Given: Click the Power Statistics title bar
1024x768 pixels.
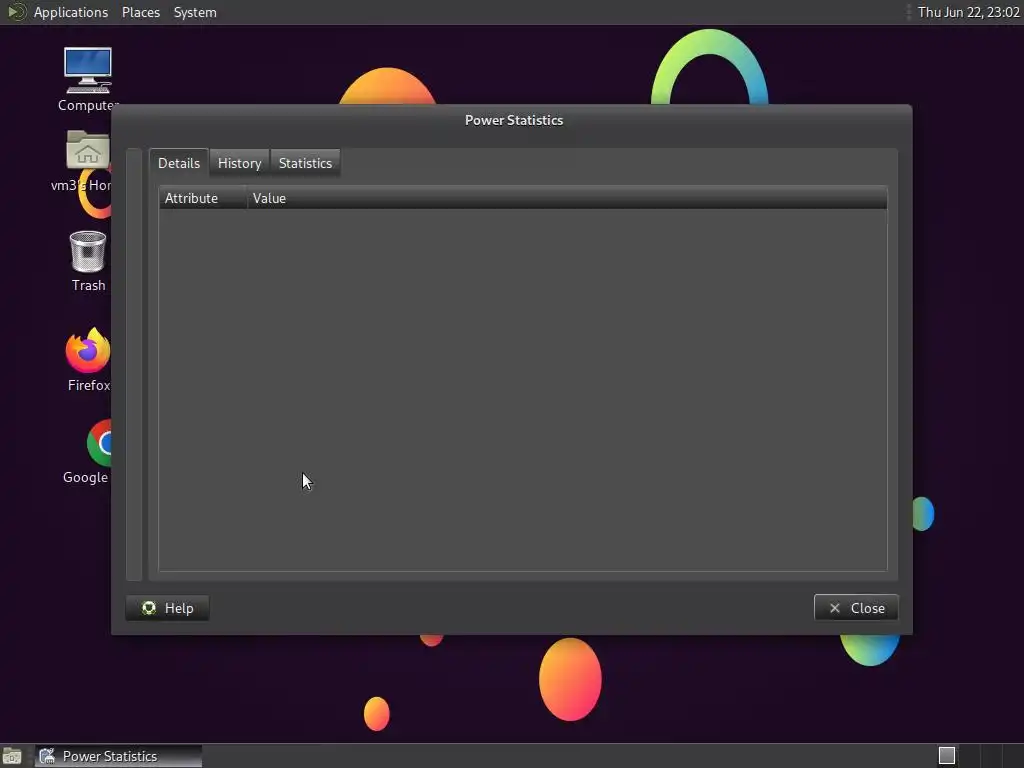Looking at the screenshot, I should tap(512, 120).
